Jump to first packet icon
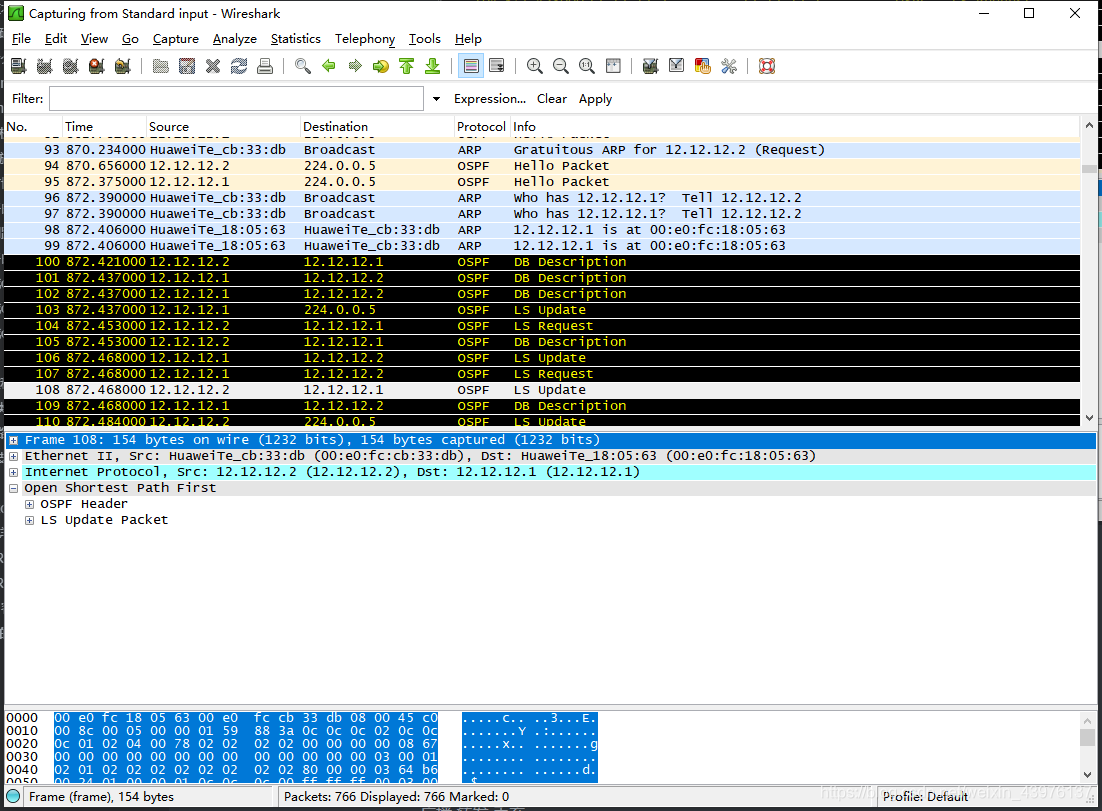This screenshot has width=1102, height=811. click(407, 66)
